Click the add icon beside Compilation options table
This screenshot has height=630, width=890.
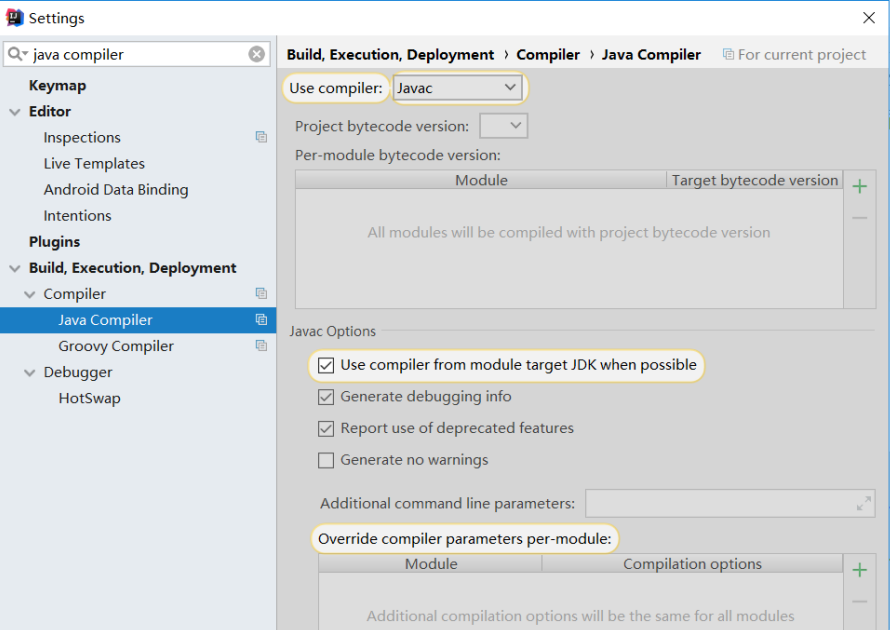coord(859,570)
